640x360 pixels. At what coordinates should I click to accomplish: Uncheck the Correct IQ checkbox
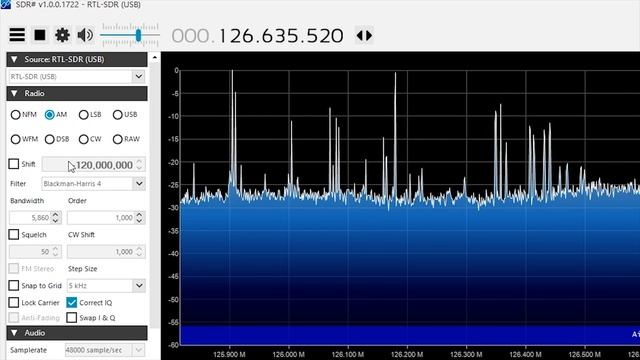(x=72, y=302)
